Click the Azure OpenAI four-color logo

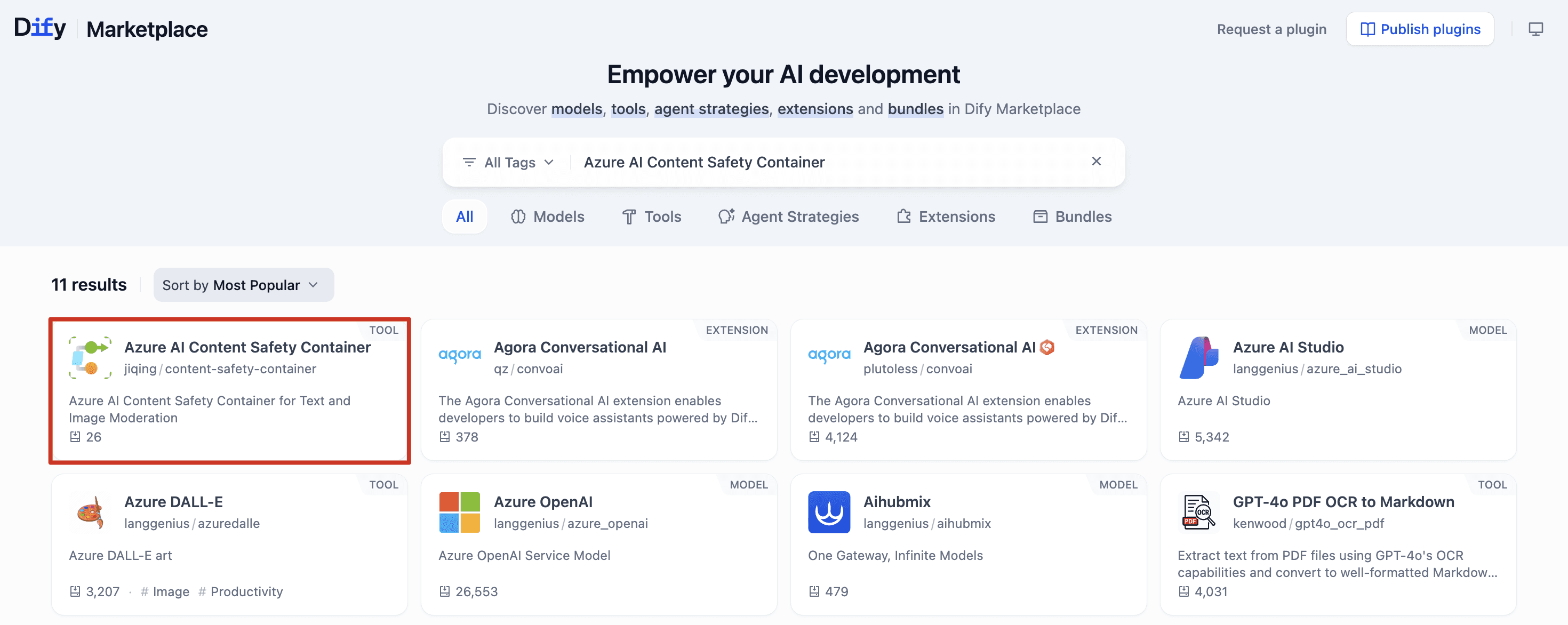pos(460,512)
